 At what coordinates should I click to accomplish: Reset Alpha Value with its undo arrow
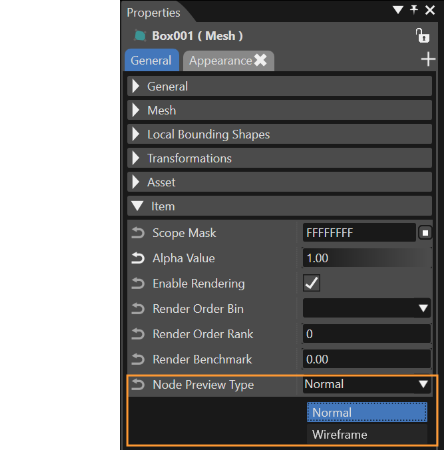pos(138,258)
